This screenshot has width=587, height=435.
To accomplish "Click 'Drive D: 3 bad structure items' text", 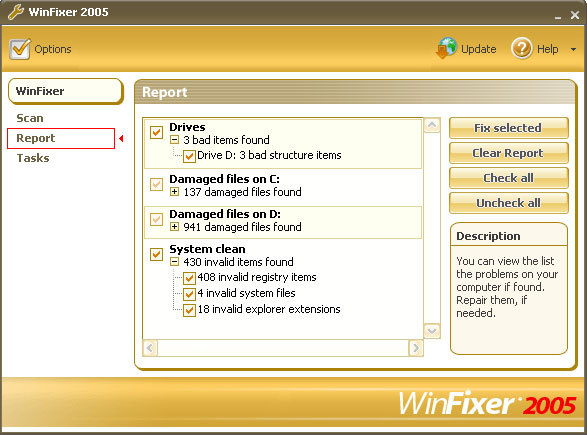I will coord(269,155).
